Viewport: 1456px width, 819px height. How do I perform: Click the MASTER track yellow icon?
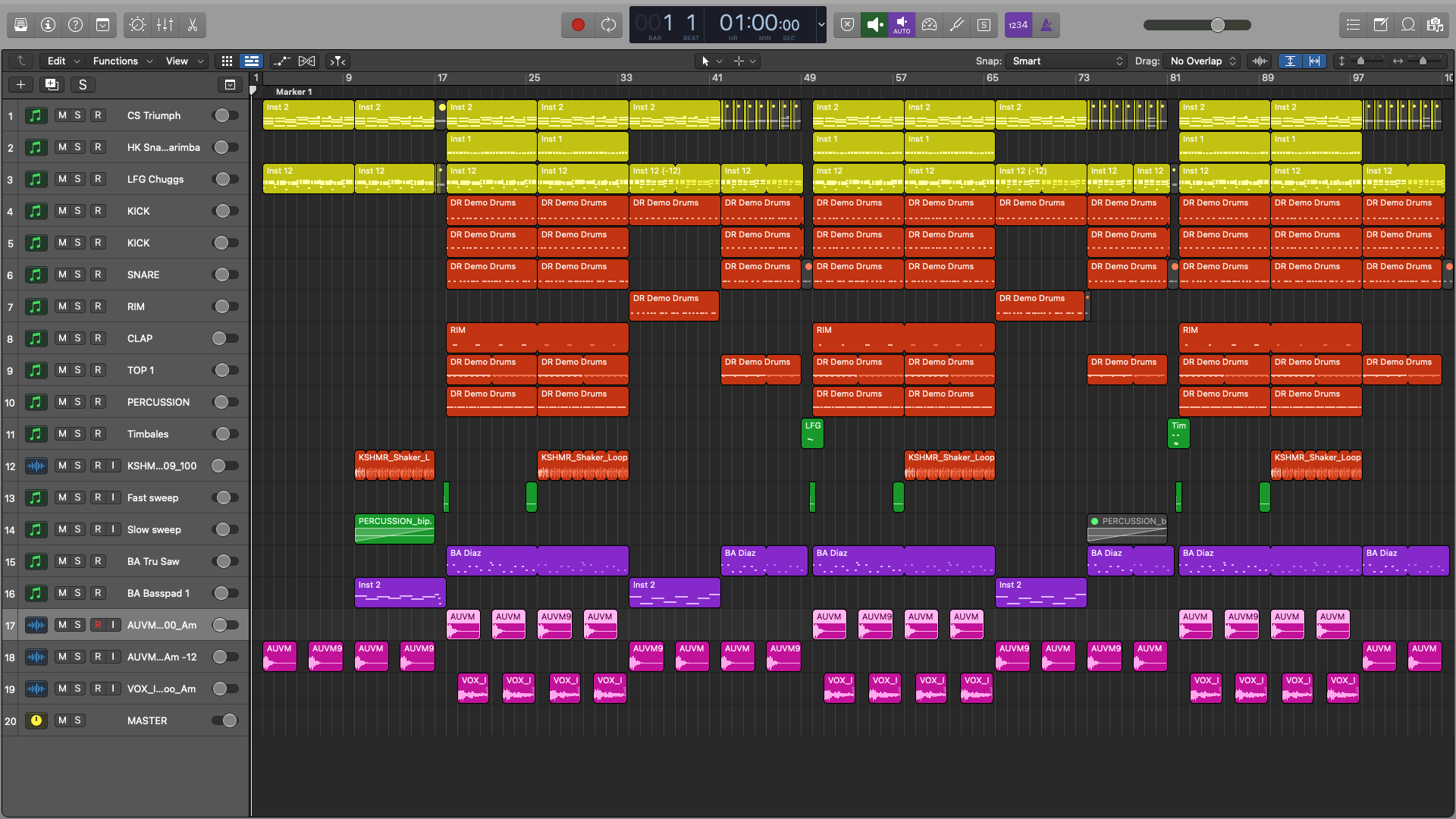36,720
